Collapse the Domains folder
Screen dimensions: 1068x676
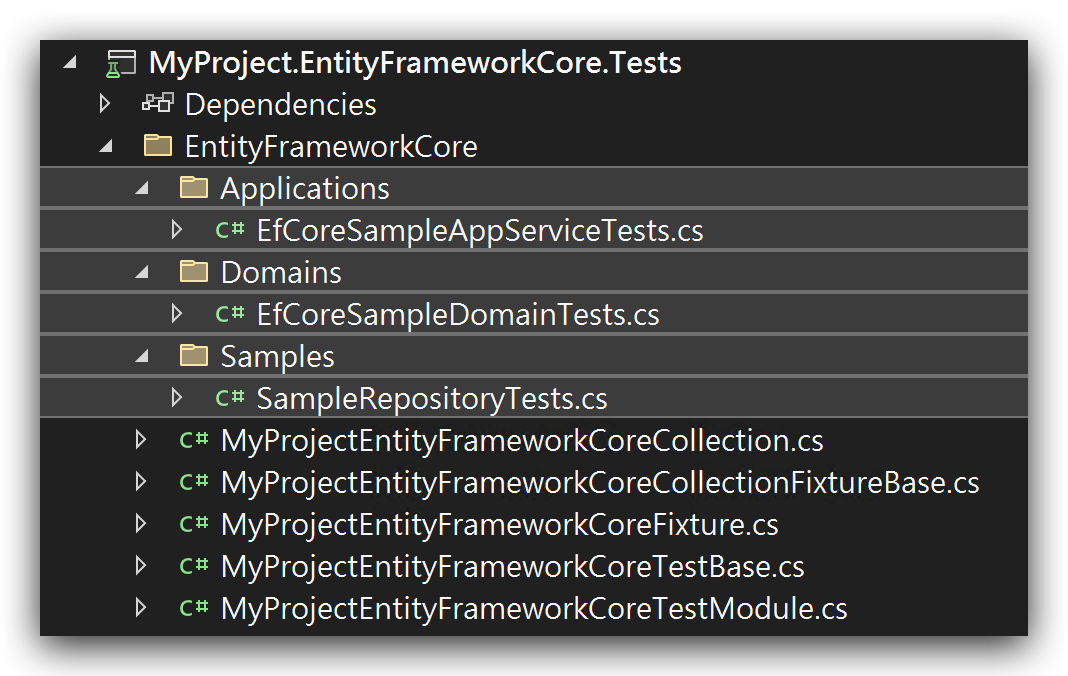click(142, 272)
